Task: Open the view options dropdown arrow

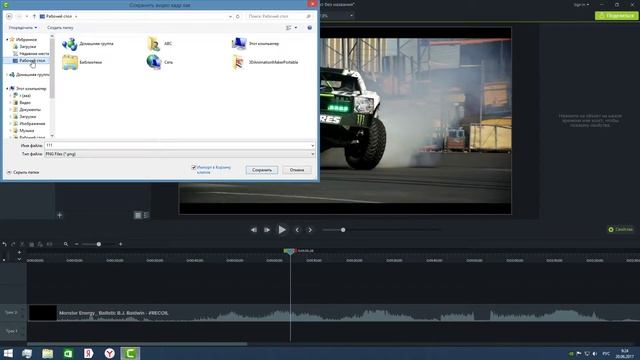Action: coord(296,28)
